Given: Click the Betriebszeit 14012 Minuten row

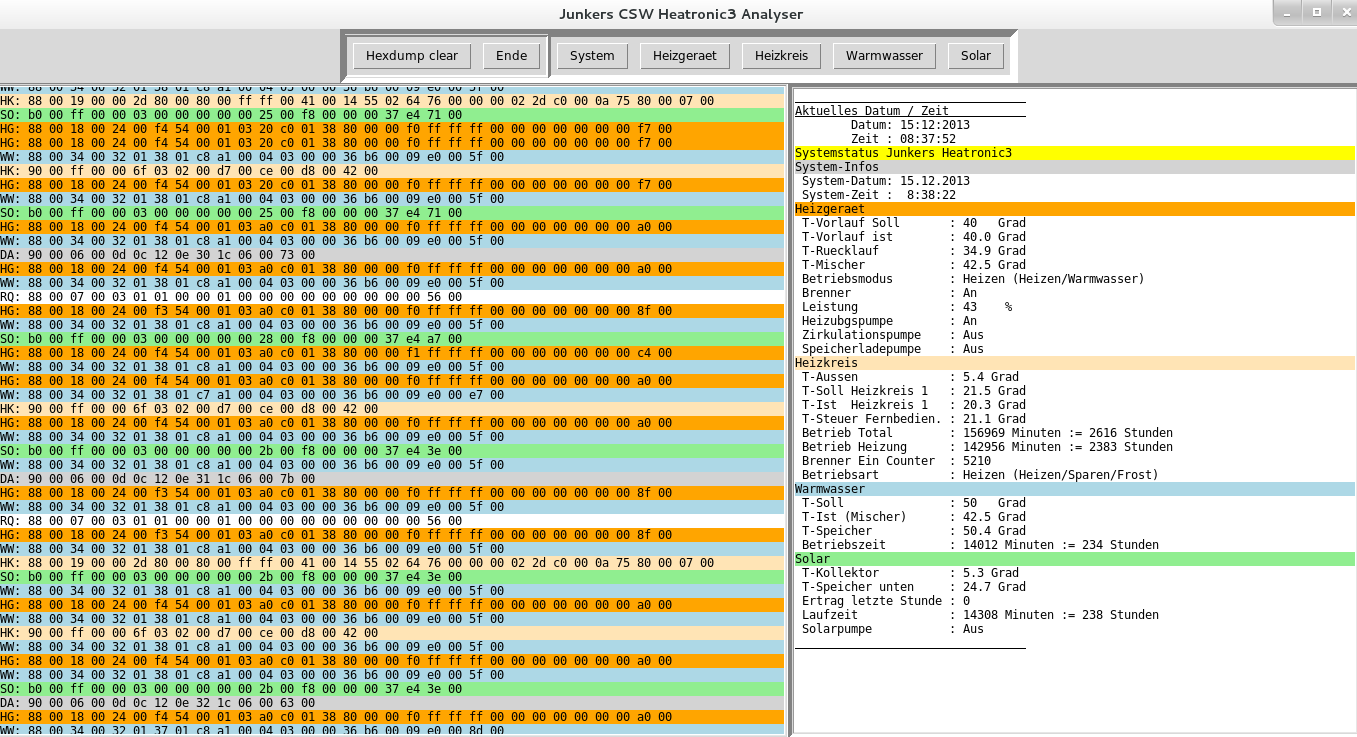Looking at the screenshot, I should coord(980,545).
